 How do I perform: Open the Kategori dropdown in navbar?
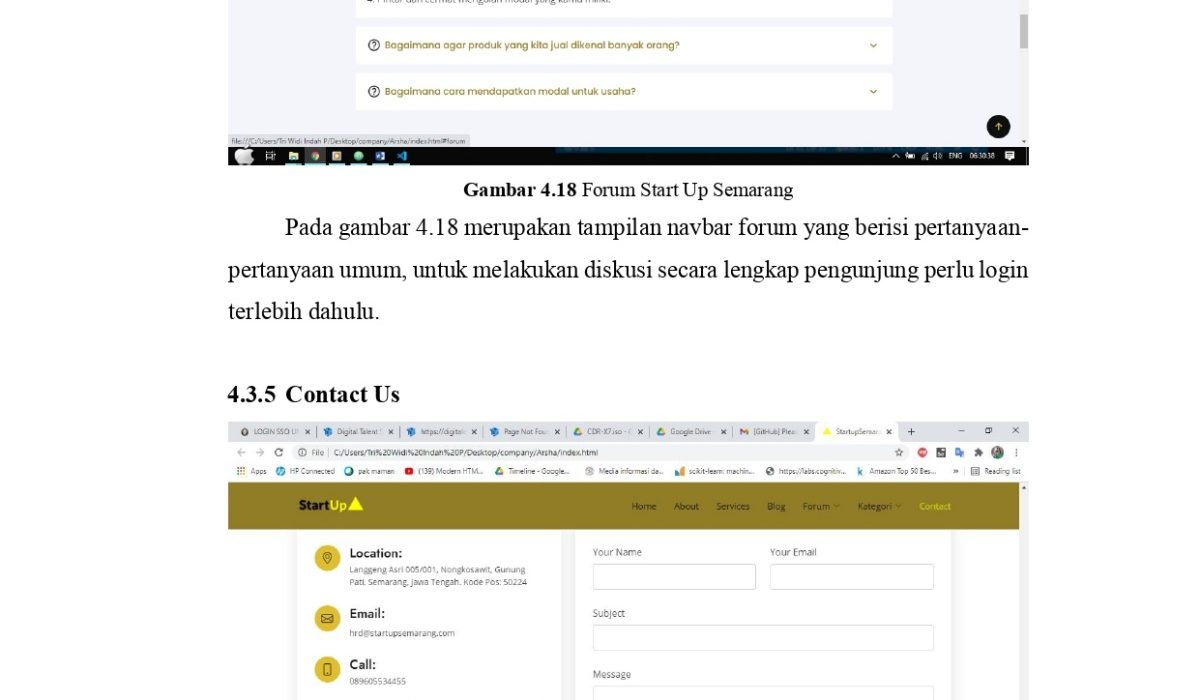coord(878,506)
